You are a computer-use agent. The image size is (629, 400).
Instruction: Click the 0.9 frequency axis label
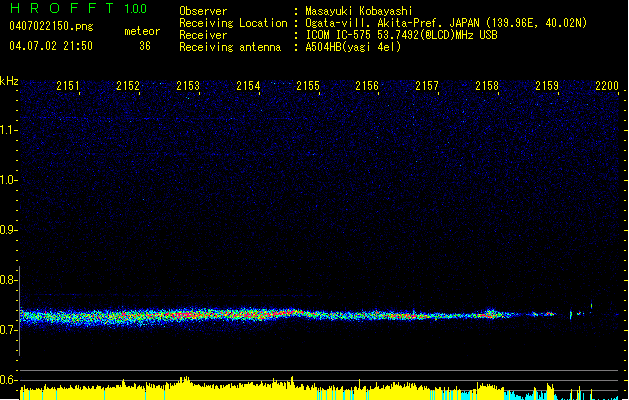tap(8, 230)
